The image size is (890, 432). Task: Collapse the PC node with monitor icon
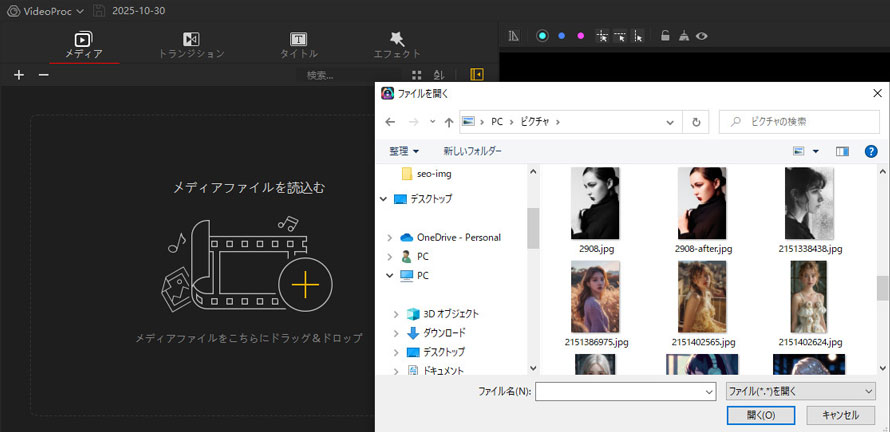pos(389,275)
